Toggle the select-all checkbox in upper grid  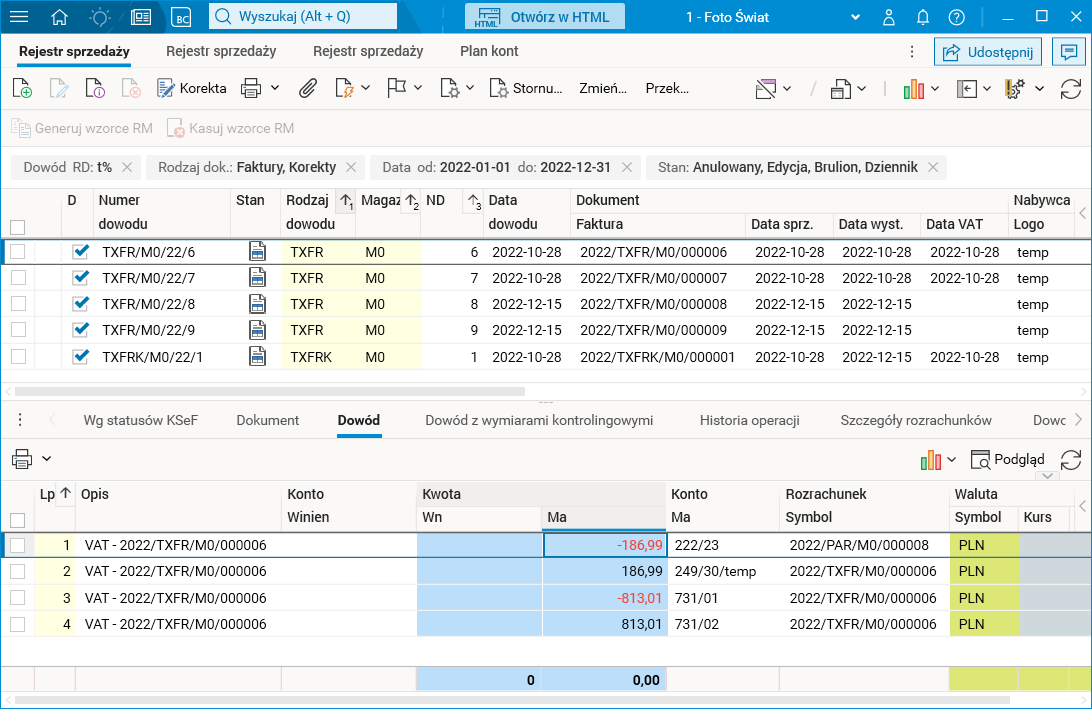click(18, 227)
